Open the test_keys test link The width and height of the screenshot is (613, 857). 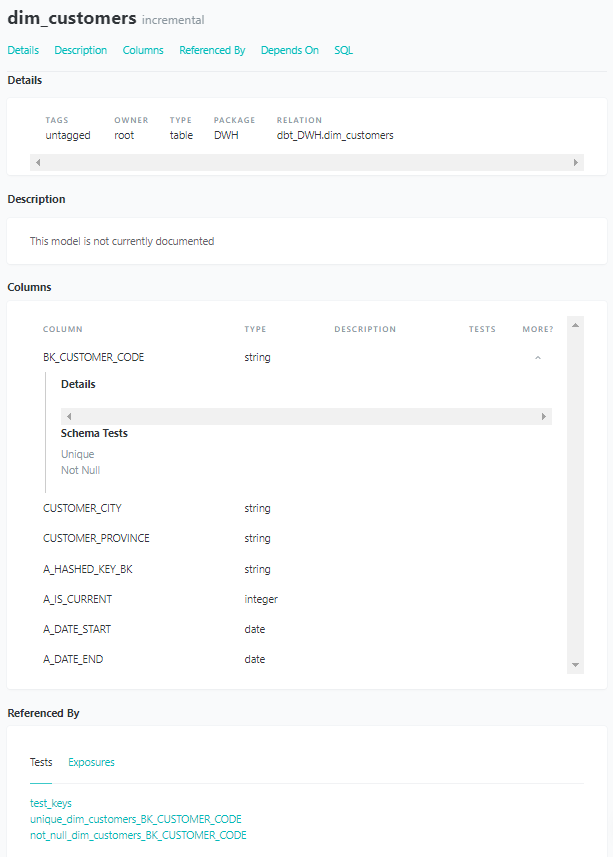[51, 803]
